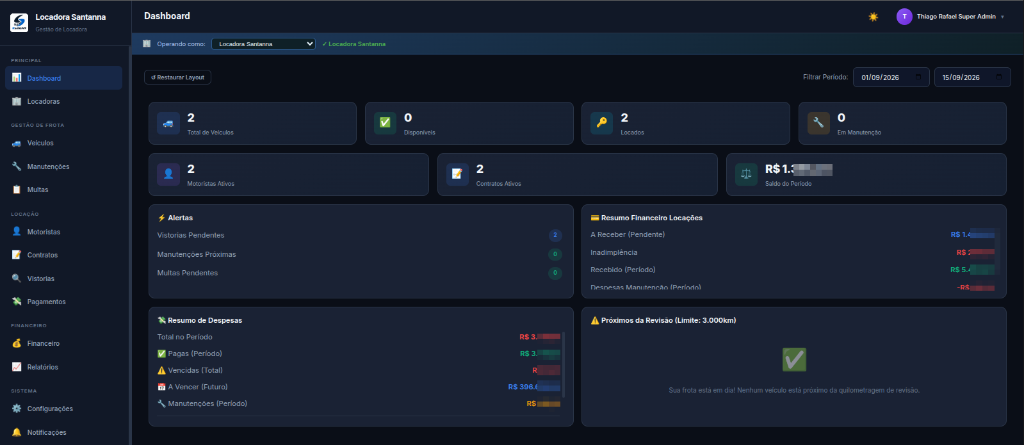Click the Vencidas (Total) expenses row
Viewport: 1024px width, 445px height.
pyautogui.click(x=359, y=370)
